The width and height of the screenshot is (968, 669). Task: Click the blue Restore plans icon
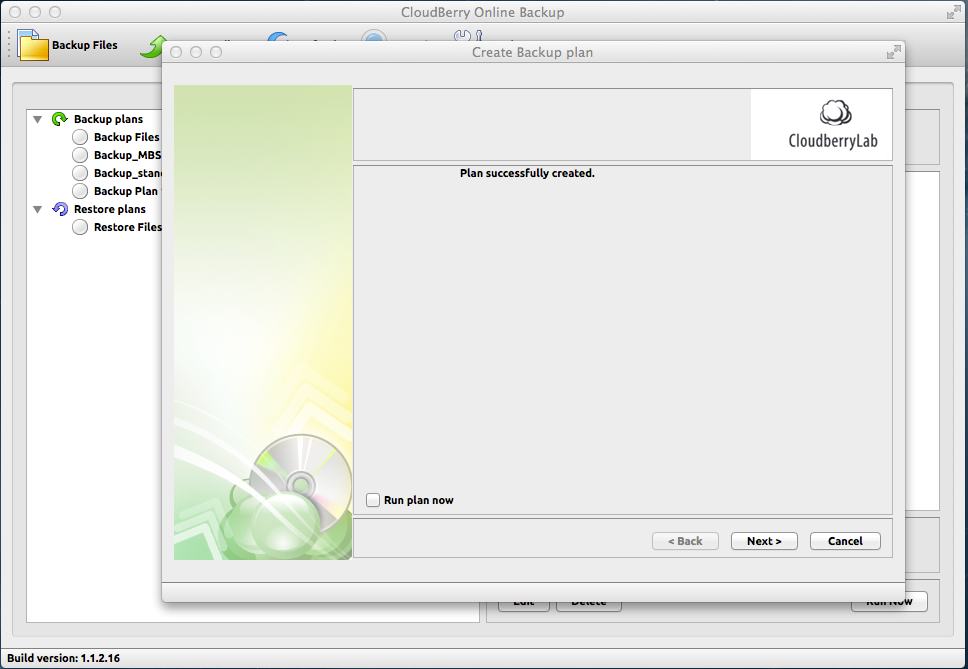tap(60, 209)
